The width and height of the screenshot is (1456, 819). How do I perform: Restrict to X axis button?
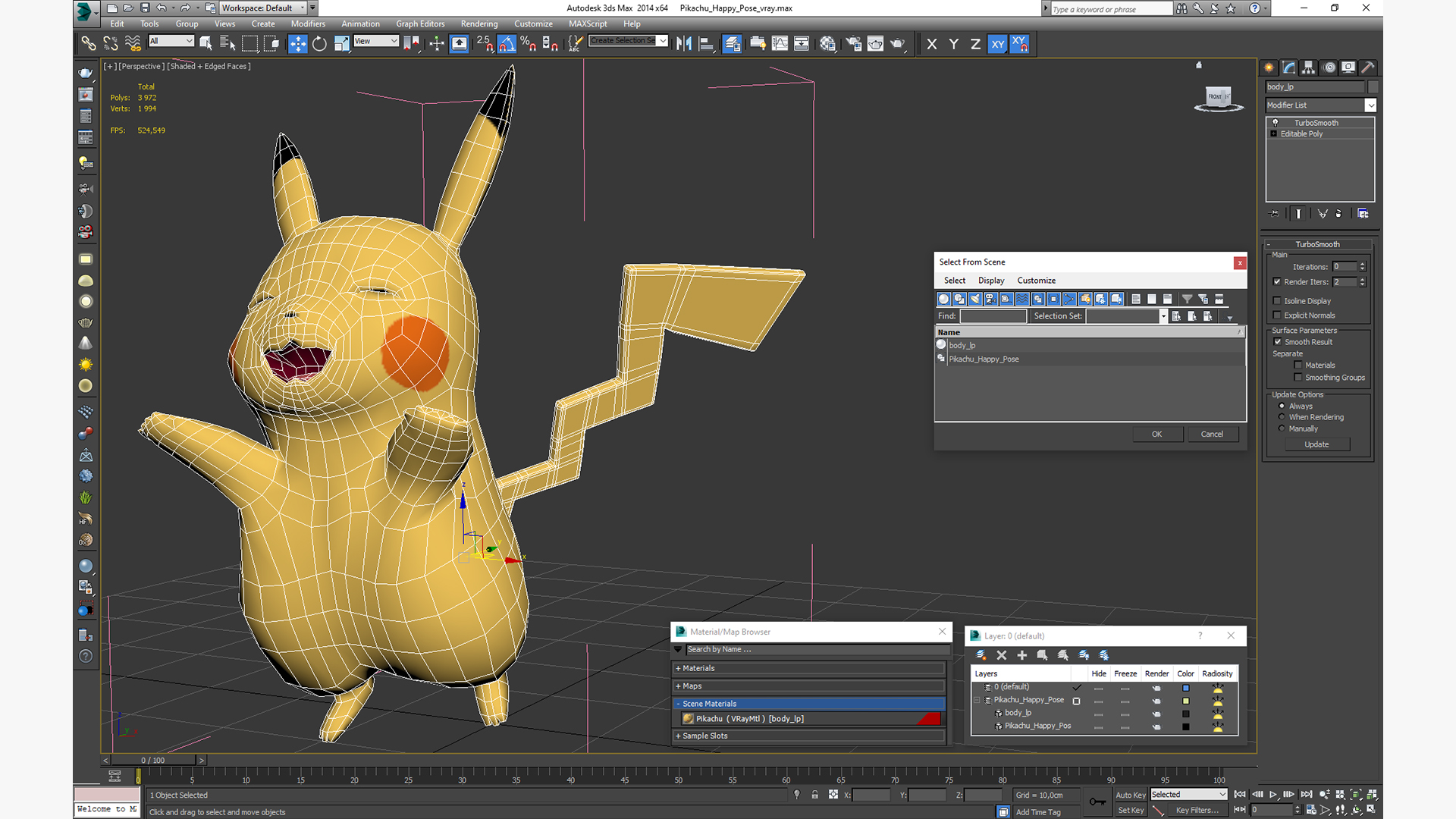932,44
